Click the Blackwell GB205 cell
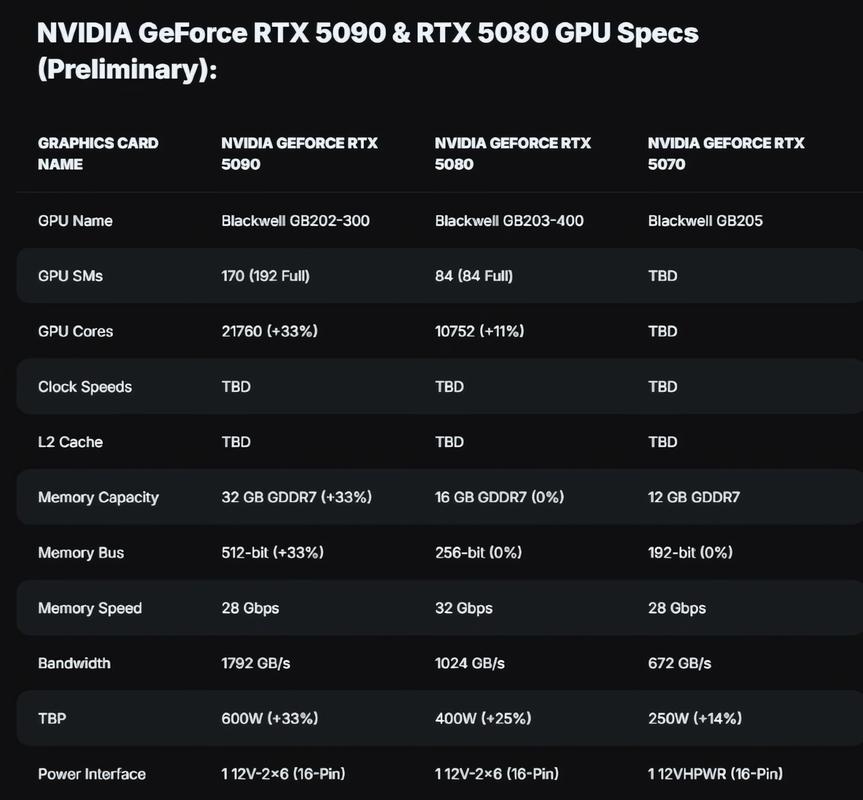The width and height of the screenshot is (863, 800). coord(705,220)
